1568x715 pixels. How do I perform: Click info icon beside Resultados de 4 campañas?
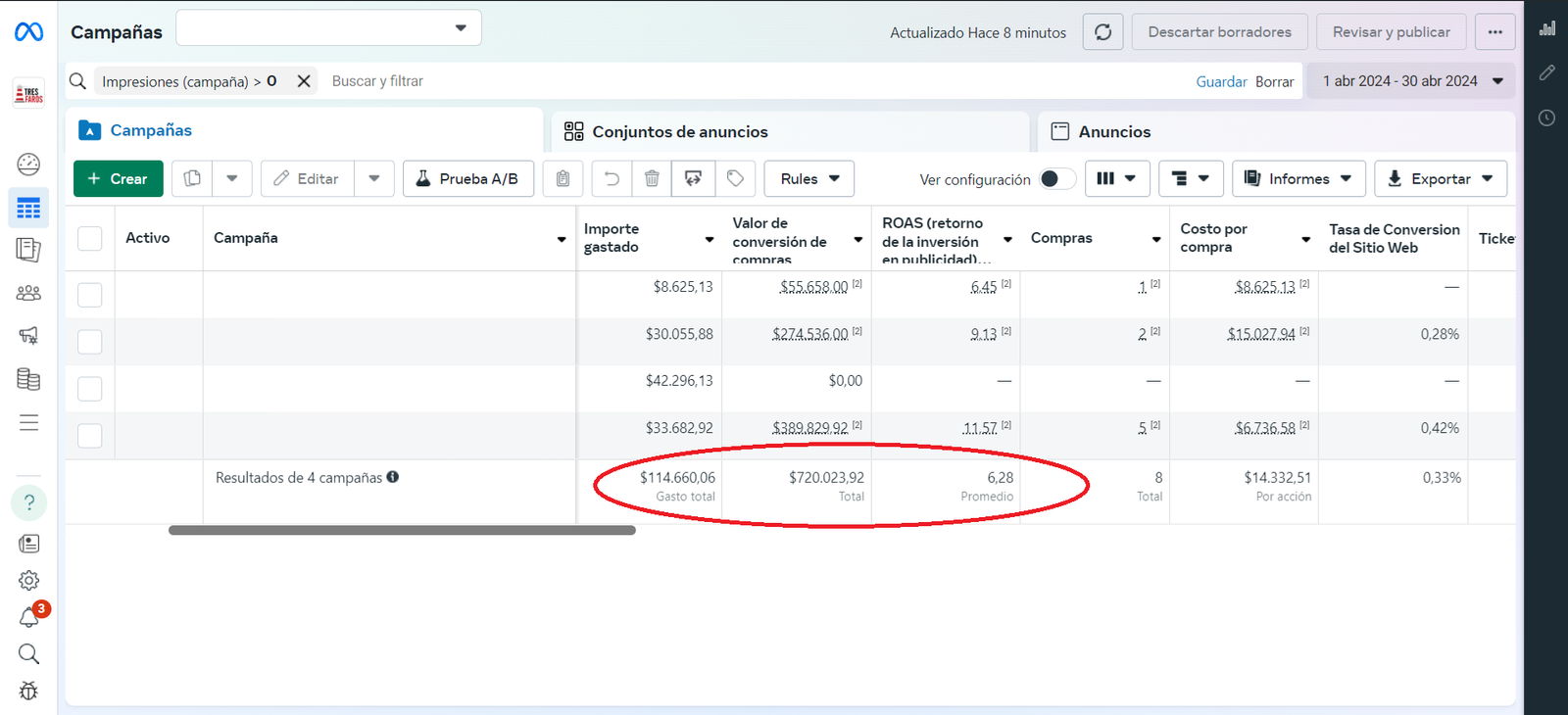[x=392, y=477]
